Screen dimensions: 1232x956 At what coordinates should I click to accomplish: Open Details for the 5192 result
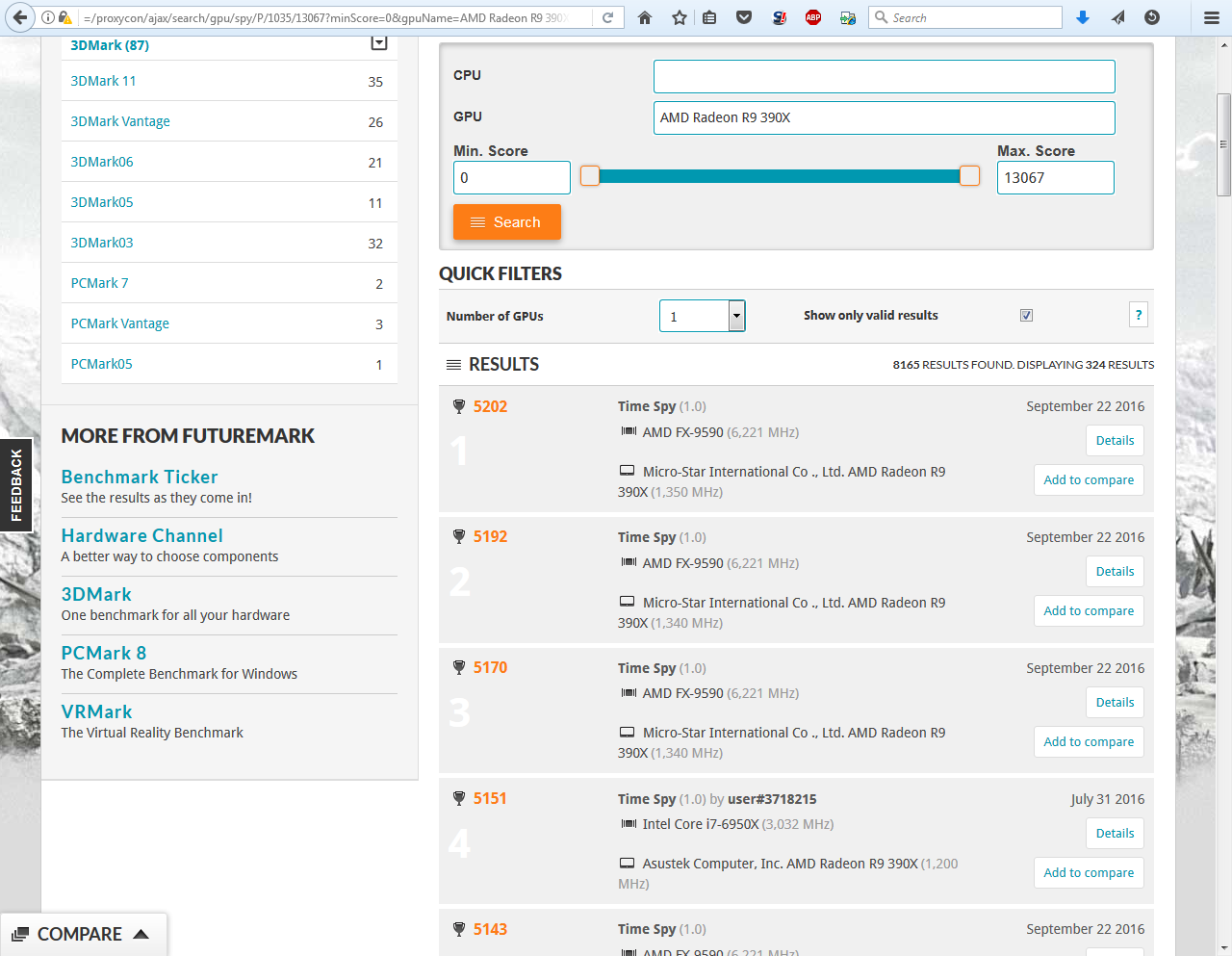pos(1115,572)
